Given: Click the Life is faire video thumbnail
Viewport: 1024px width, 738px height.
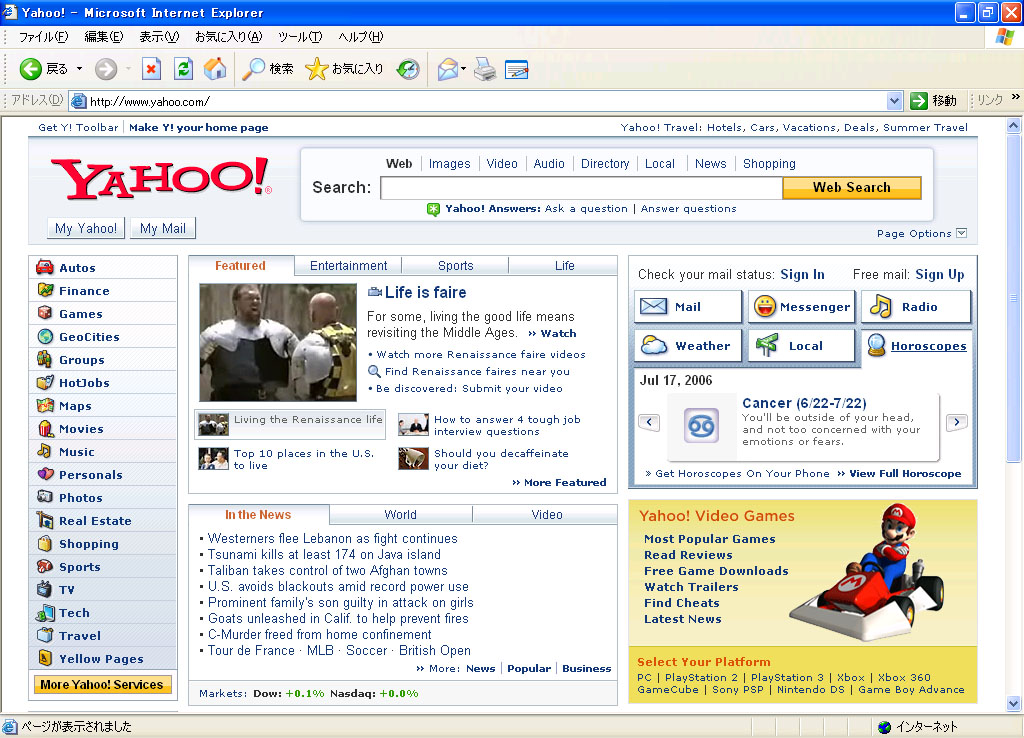Looking at the screenshot, I should click(x=278, y=342).
